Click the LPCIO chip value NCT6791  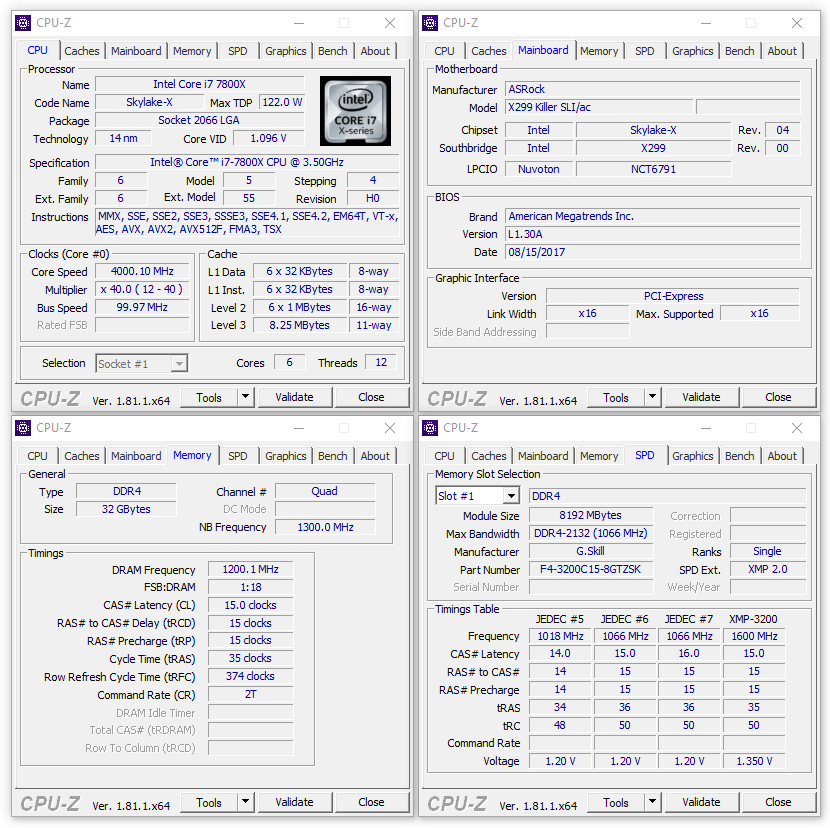coord(653,169)
